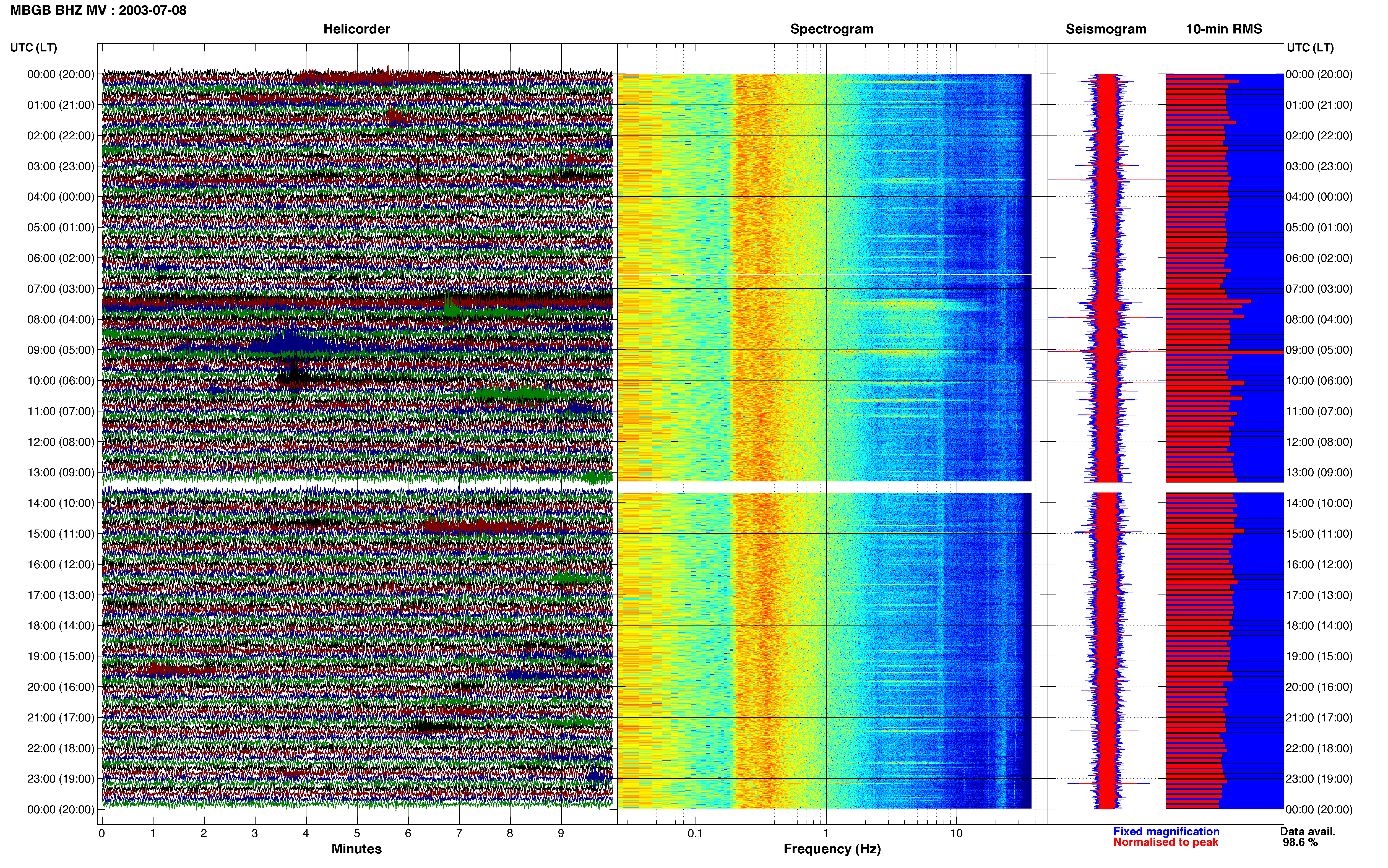
Task: Click 'UTC (LT)' label beside the RMS panel
Action: point(1310,48)
